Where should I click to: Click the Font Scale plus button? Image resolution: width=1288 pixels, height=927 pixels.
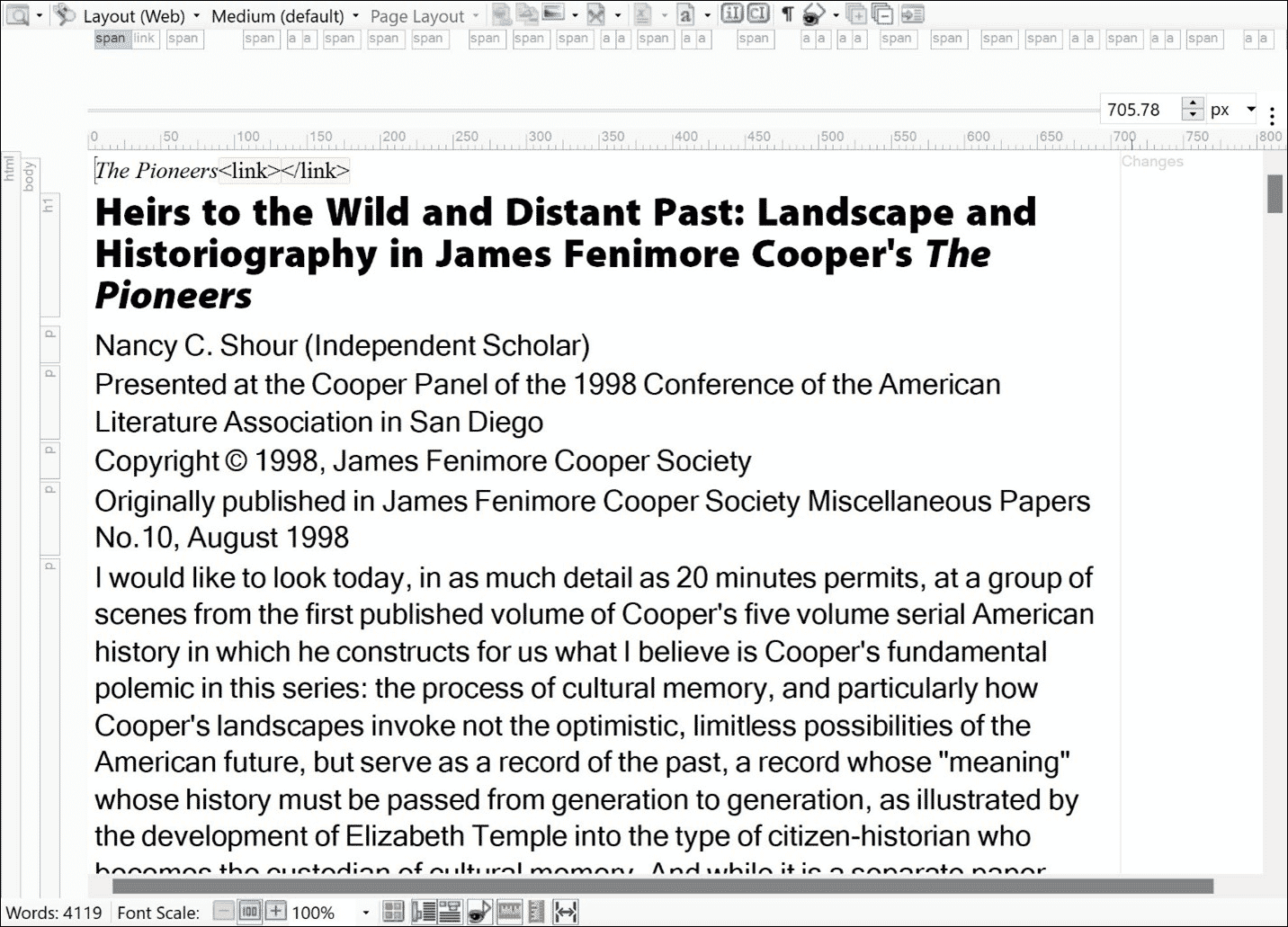click(276, 911)
